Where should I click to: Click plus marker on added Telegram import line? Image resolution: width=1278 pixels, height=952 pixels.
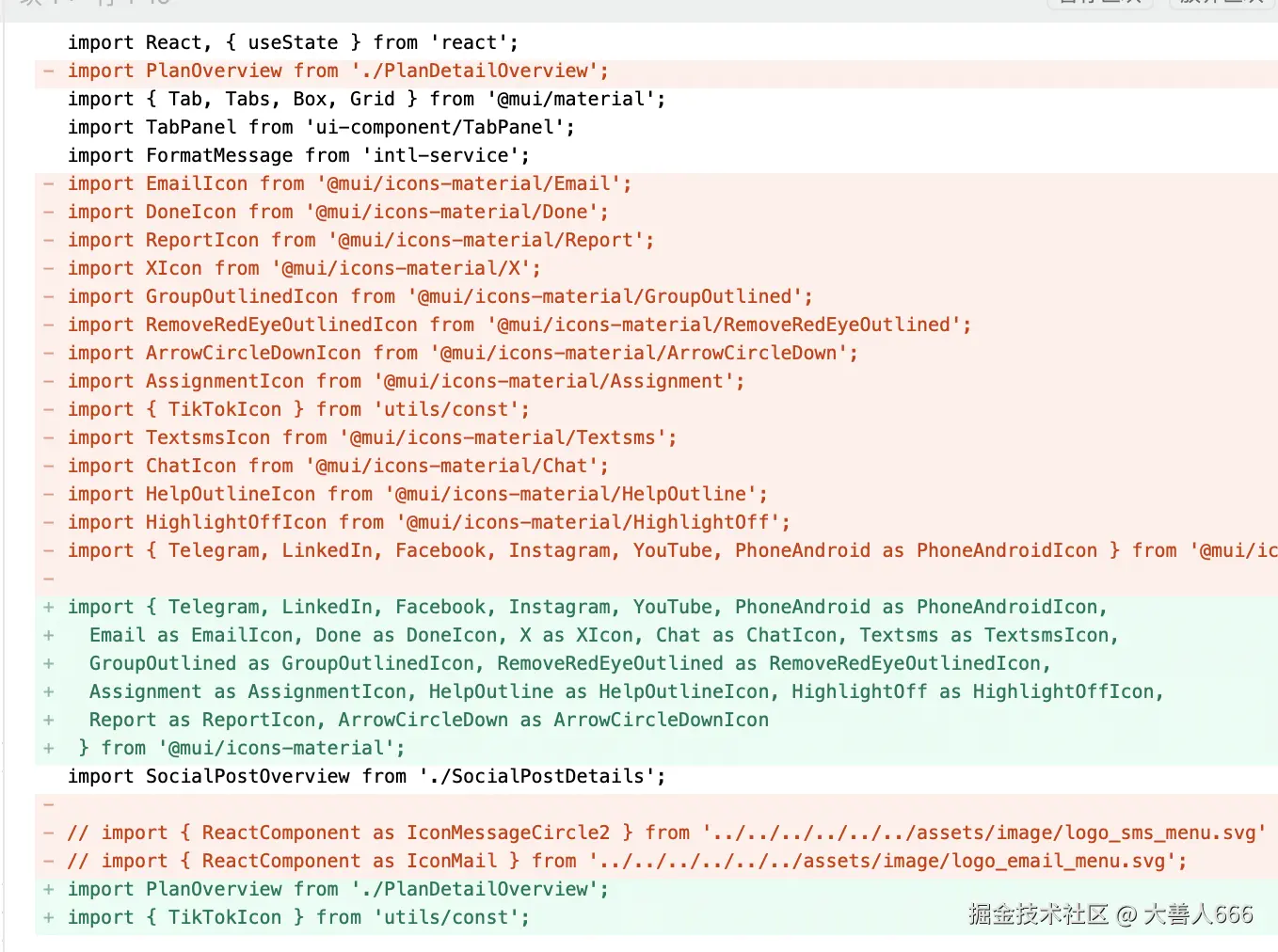coord(48,607)
